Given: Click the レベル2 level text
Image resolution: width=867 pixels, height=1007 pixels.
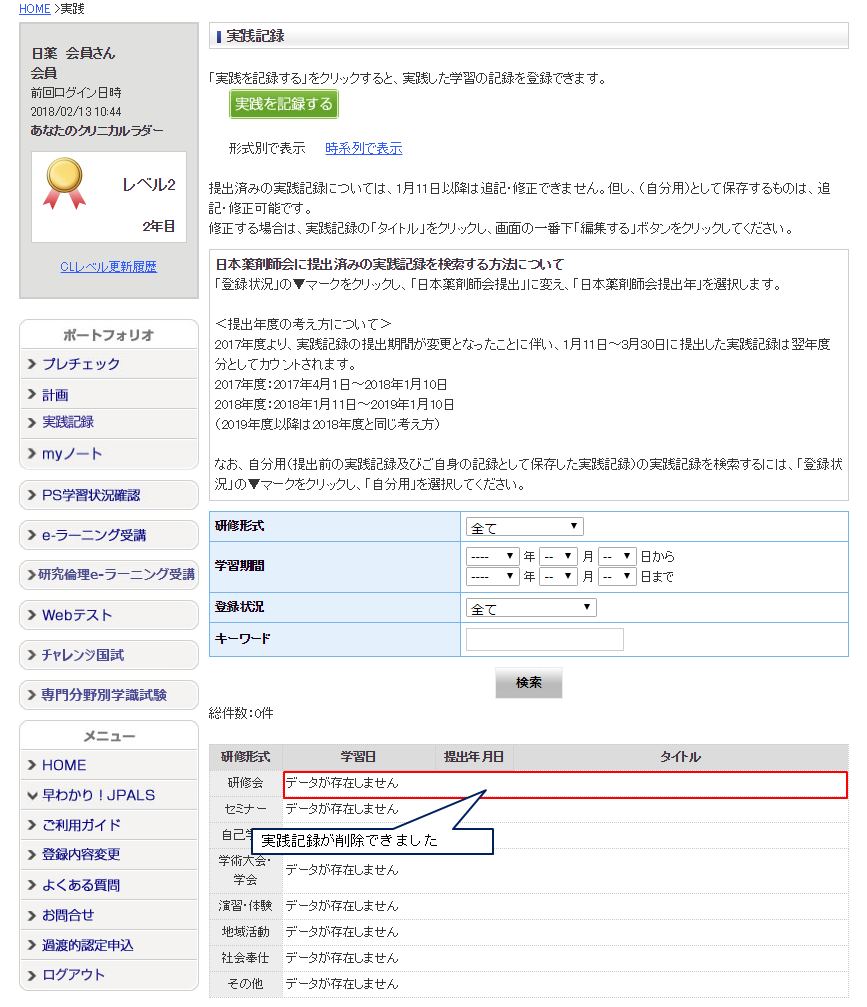Looking at the screenshot, I should [x=148, y=185].
